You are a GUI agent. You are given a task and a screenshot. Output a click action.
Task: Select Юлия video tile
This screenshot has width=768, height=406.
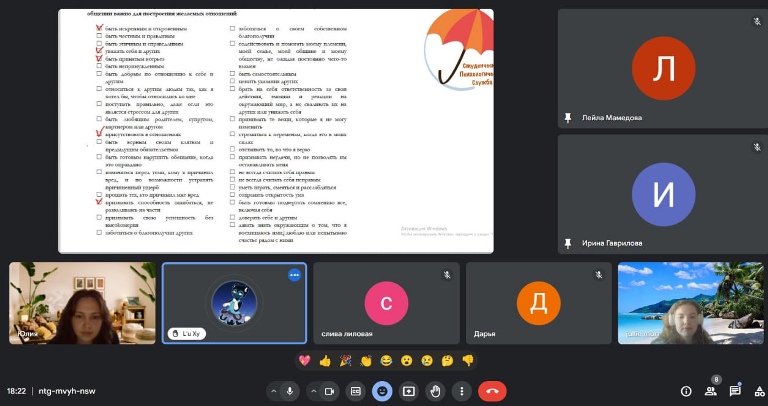(82, 303)
